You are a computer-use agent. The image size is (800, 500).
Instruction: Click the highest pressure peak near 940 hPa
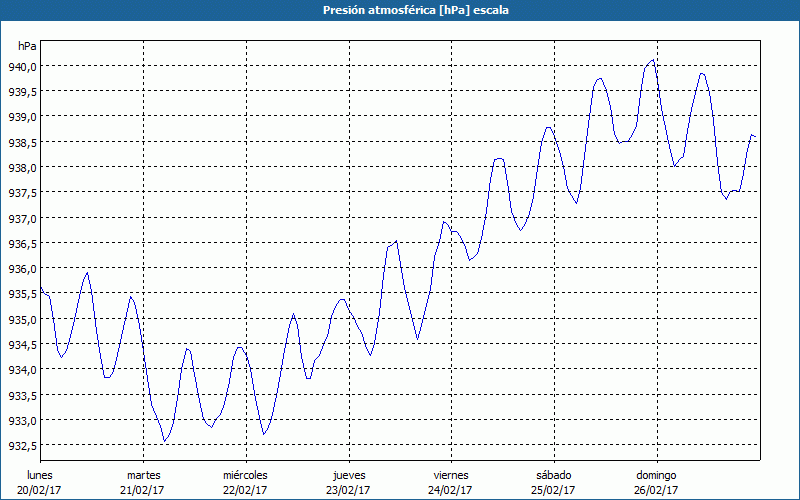click(x=653, y=60)
